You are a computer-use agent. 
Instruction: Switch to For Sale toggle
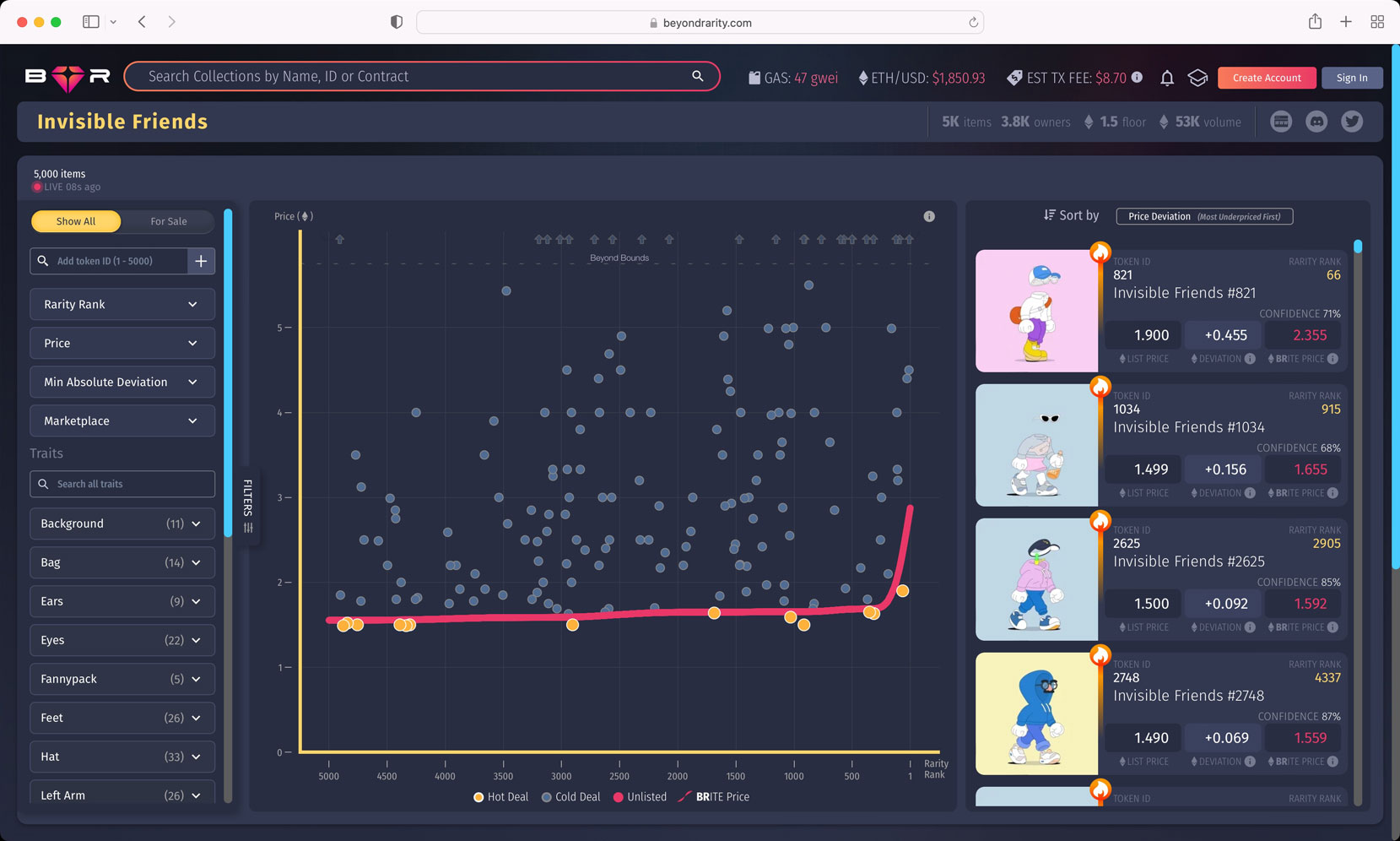169,221
